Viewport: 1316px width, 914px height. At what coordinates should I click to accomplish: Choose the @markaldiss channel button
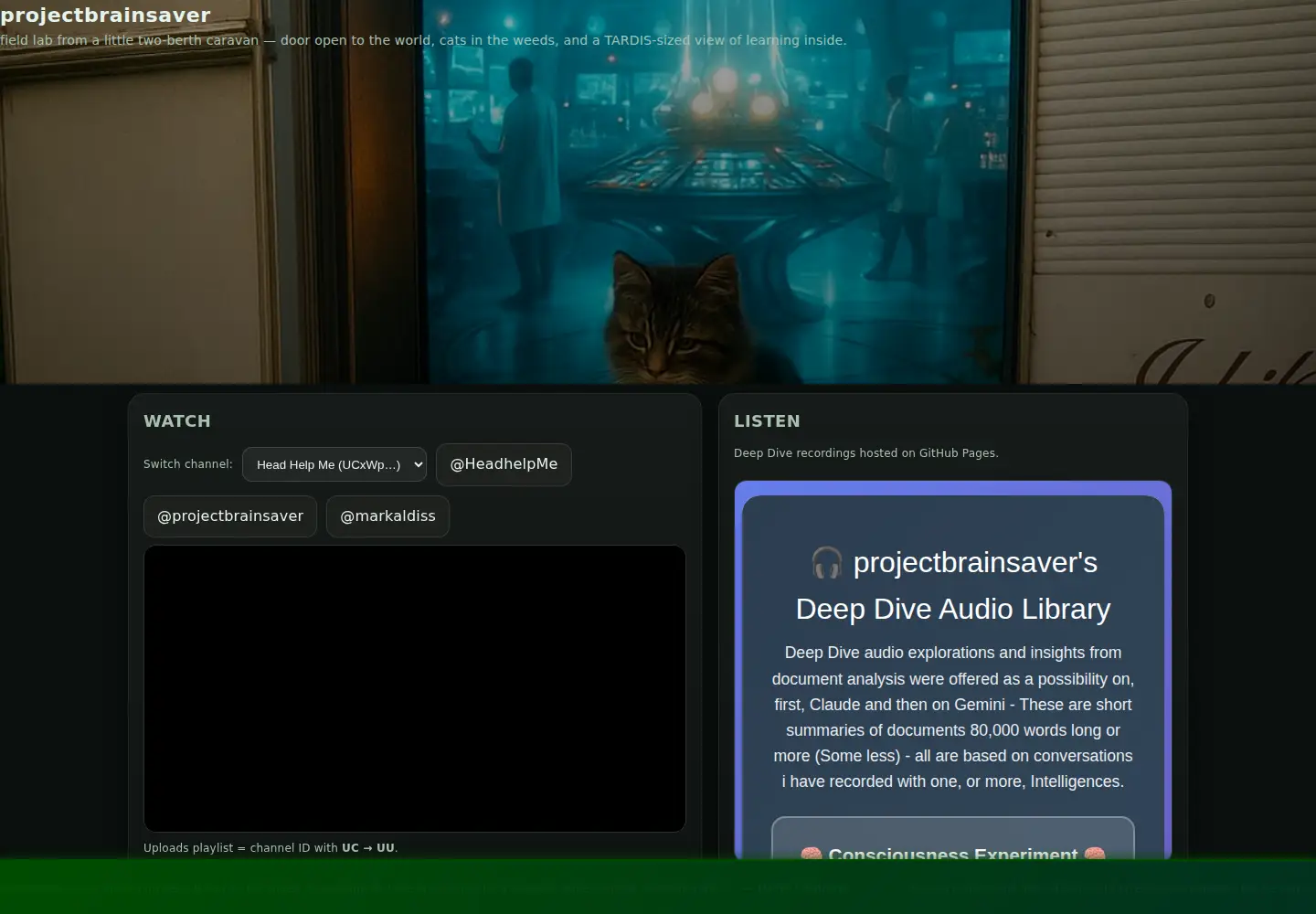pyautogui.click(x=387, y=516)
